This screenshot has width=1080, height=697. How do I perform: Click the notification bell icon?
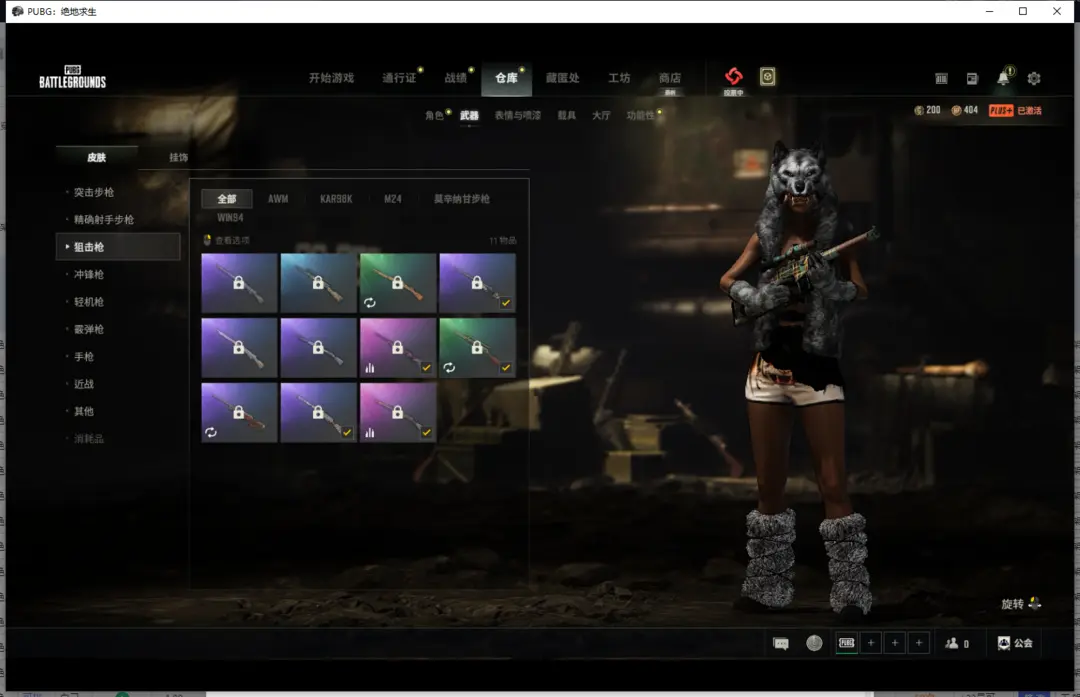(1003, 78)
